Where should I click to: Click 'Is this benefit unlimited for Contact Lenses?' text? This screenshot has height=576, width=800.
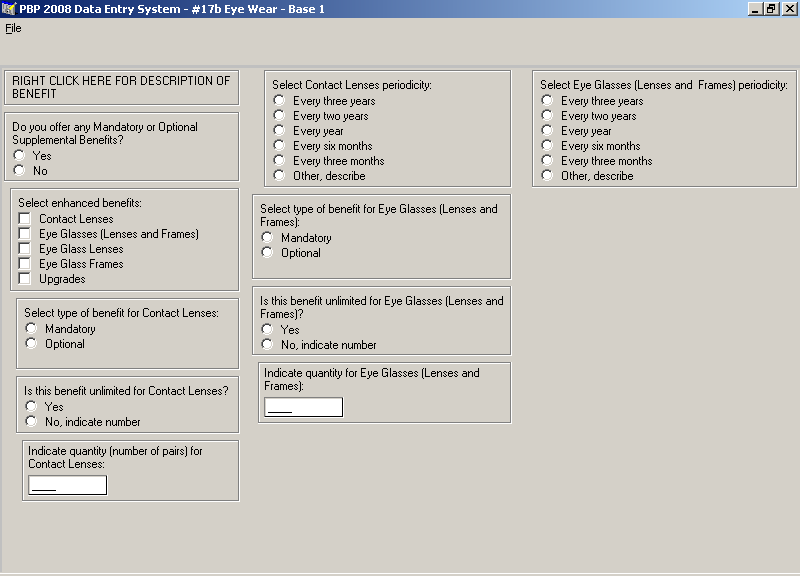[126, 391]
